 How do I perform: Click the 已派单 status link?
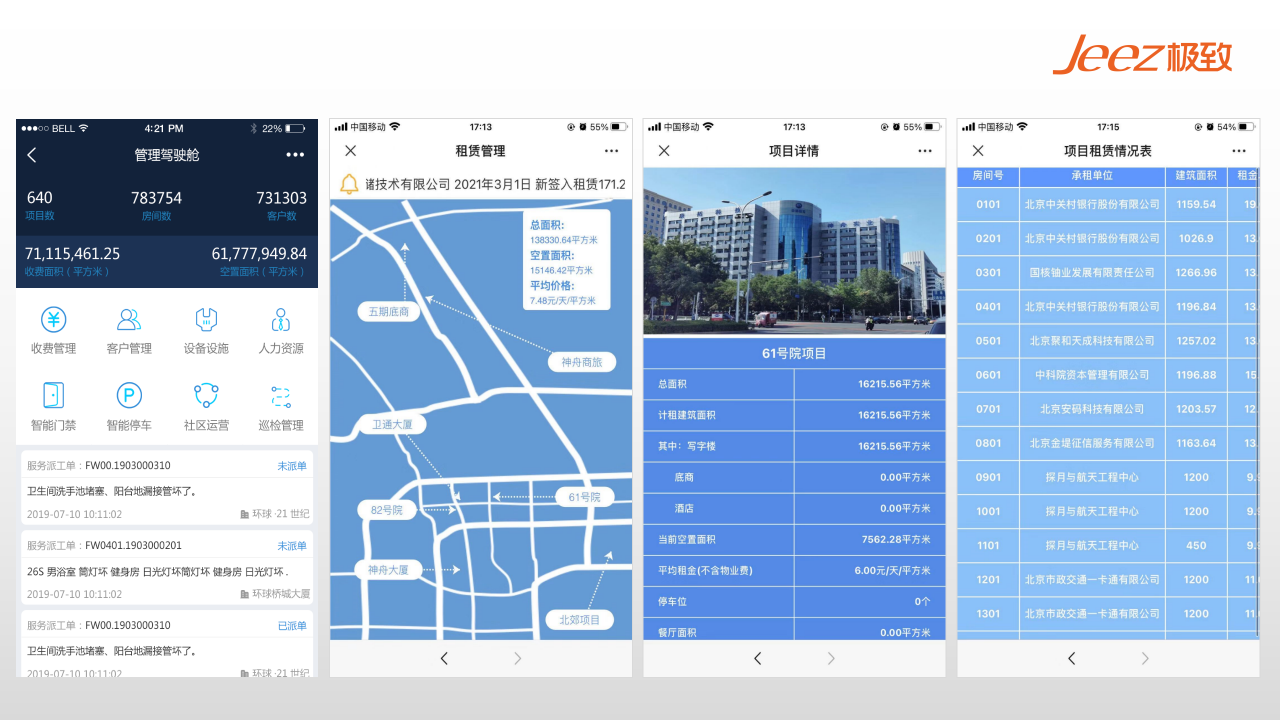[x=292, y=626]
